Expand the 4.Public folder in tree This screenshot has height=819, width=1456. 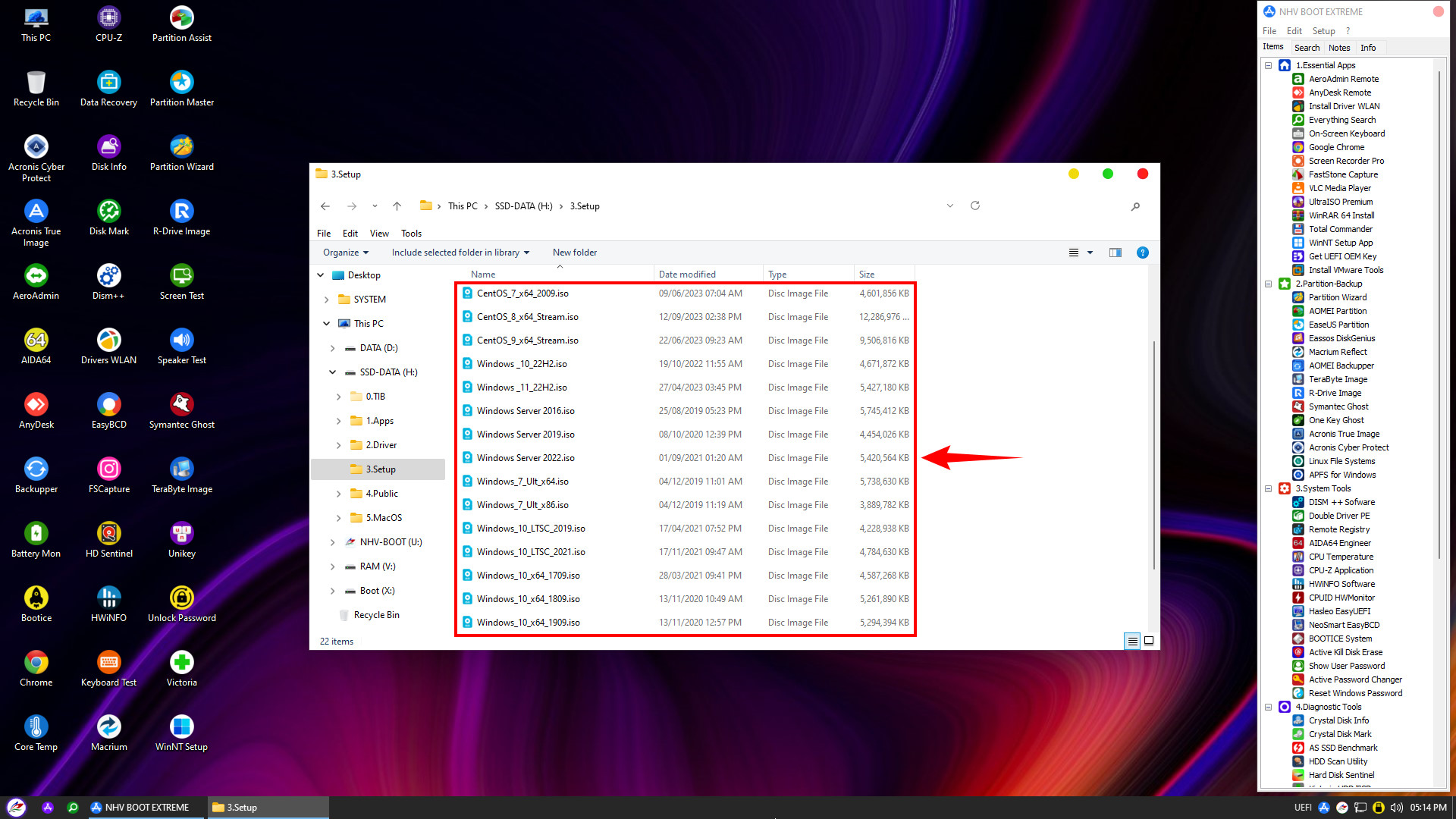point(338,494)
